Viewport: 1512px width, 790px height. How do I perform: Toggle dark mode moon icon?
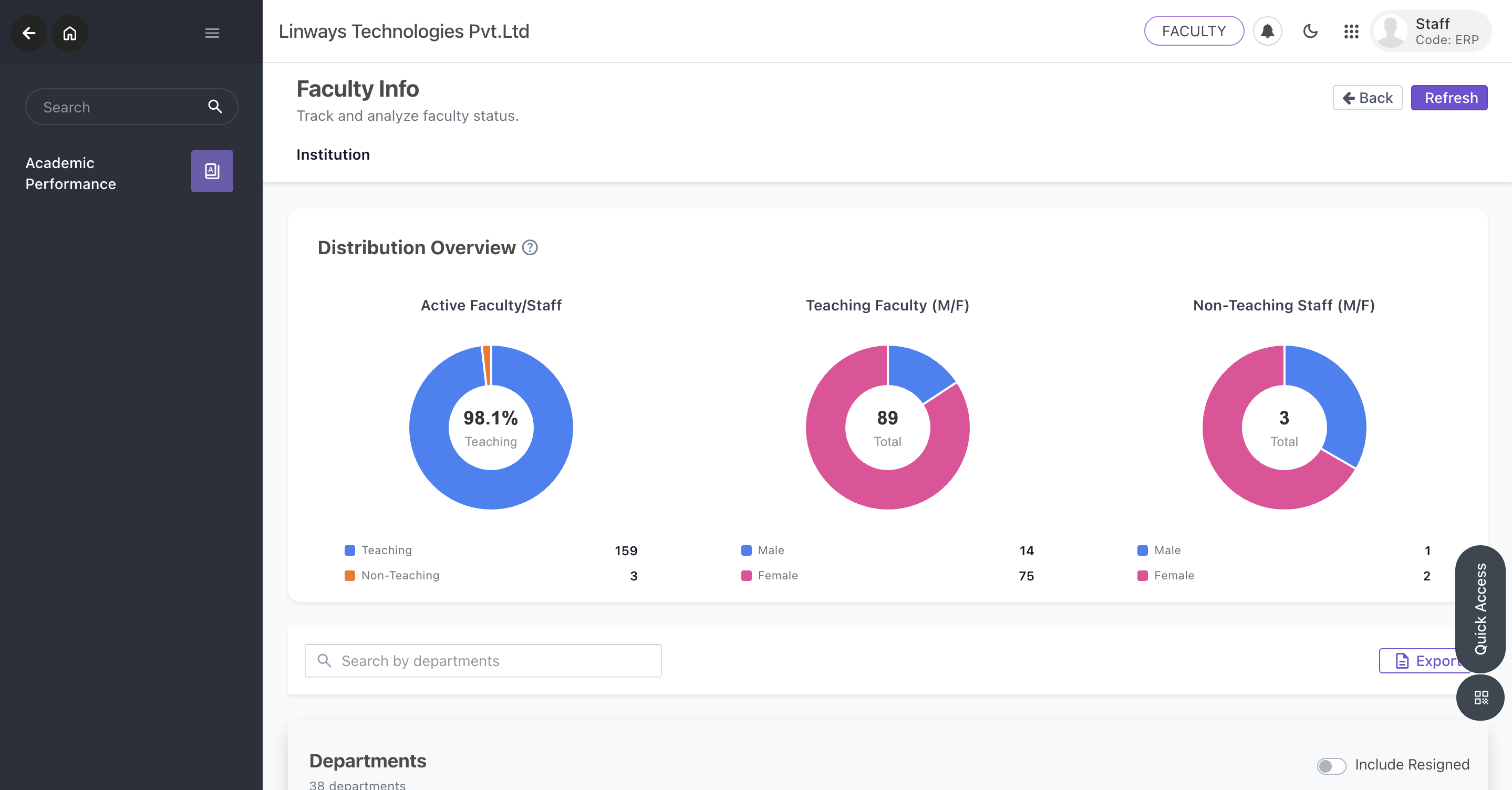pos(1310,31)
